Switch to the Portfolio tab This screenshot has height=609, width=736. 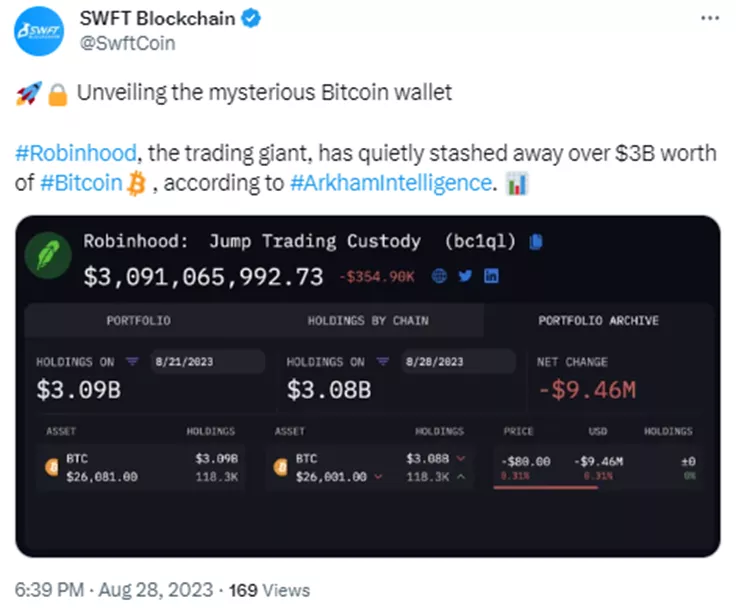pos(138,321)
